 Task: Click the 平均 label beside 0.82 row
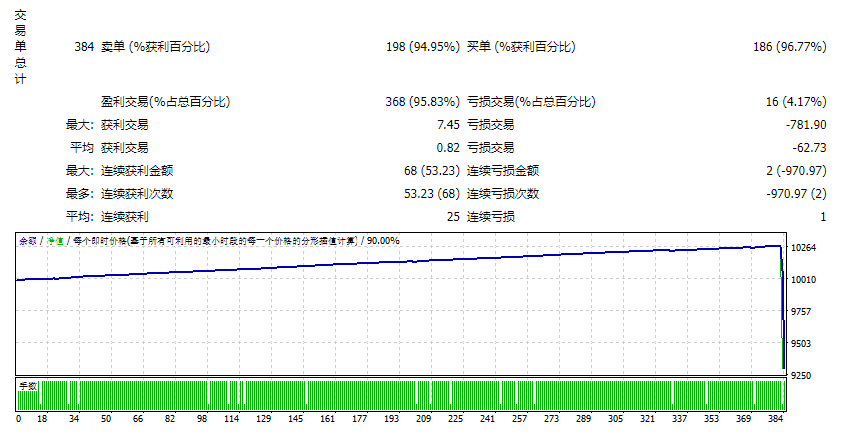82,148
